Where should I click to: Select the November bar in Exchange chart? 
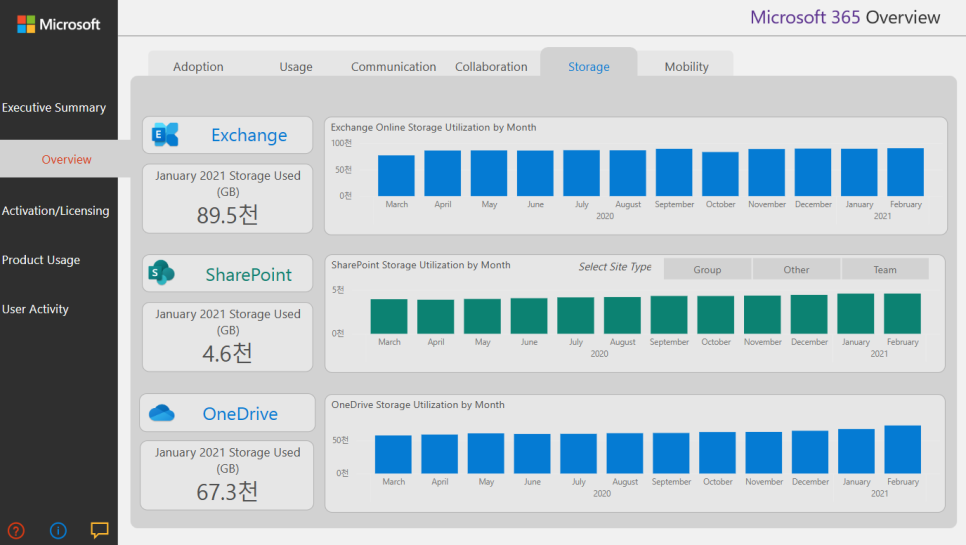(766, 172)
